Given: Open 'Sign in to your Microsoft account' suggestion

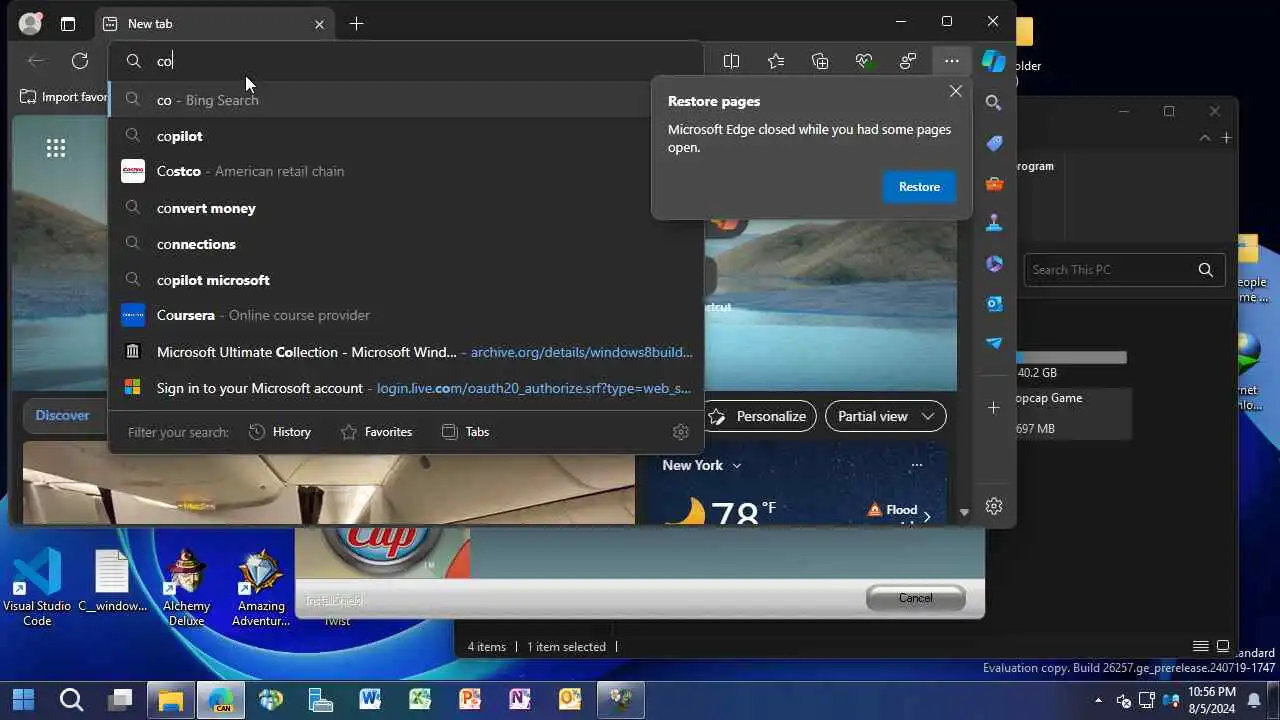Looking at the screenshot, I should tap(406, 388).
